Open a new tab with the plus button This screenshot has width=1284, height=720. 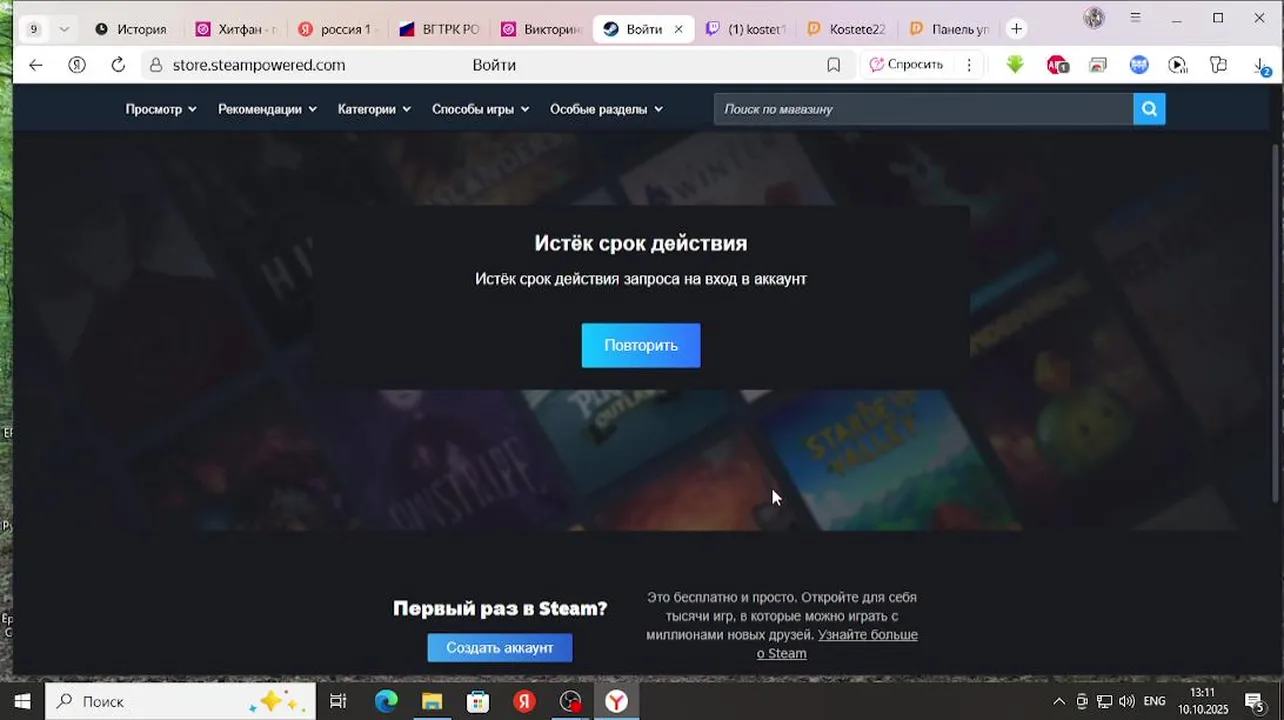pyautogui.click(x=1016, y=29)
